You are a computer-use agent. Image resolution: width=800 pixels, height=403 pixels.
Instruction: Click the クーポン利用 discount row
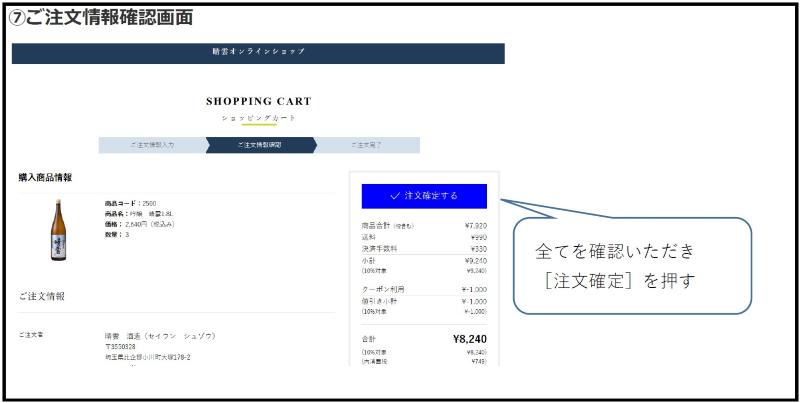[423, 289]
